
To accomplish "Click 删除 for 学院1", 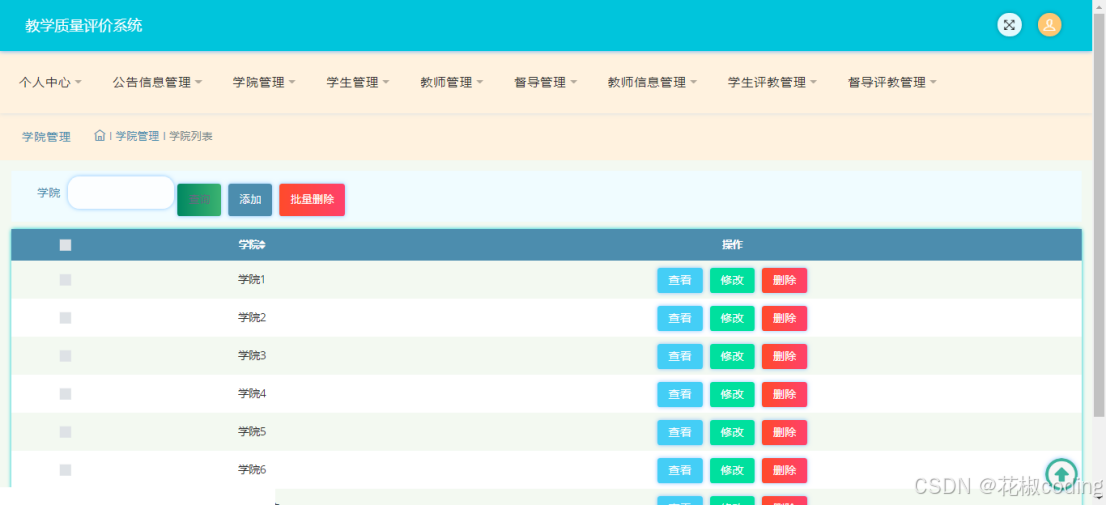I will click(x=784, y=280).
